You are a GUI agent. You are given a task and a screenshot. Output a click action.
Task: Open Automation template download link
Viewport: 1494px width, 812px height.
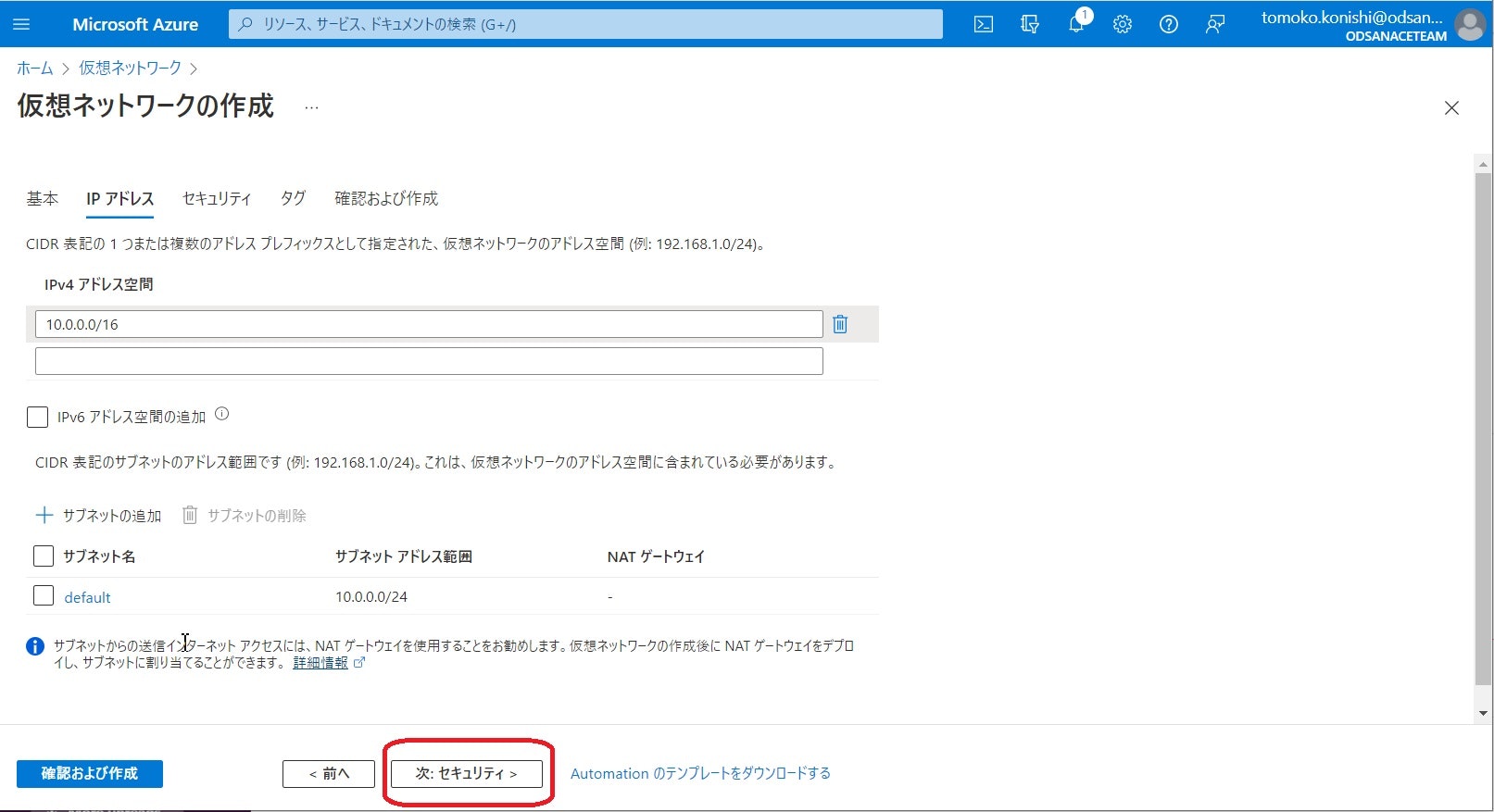pos(700,773)
